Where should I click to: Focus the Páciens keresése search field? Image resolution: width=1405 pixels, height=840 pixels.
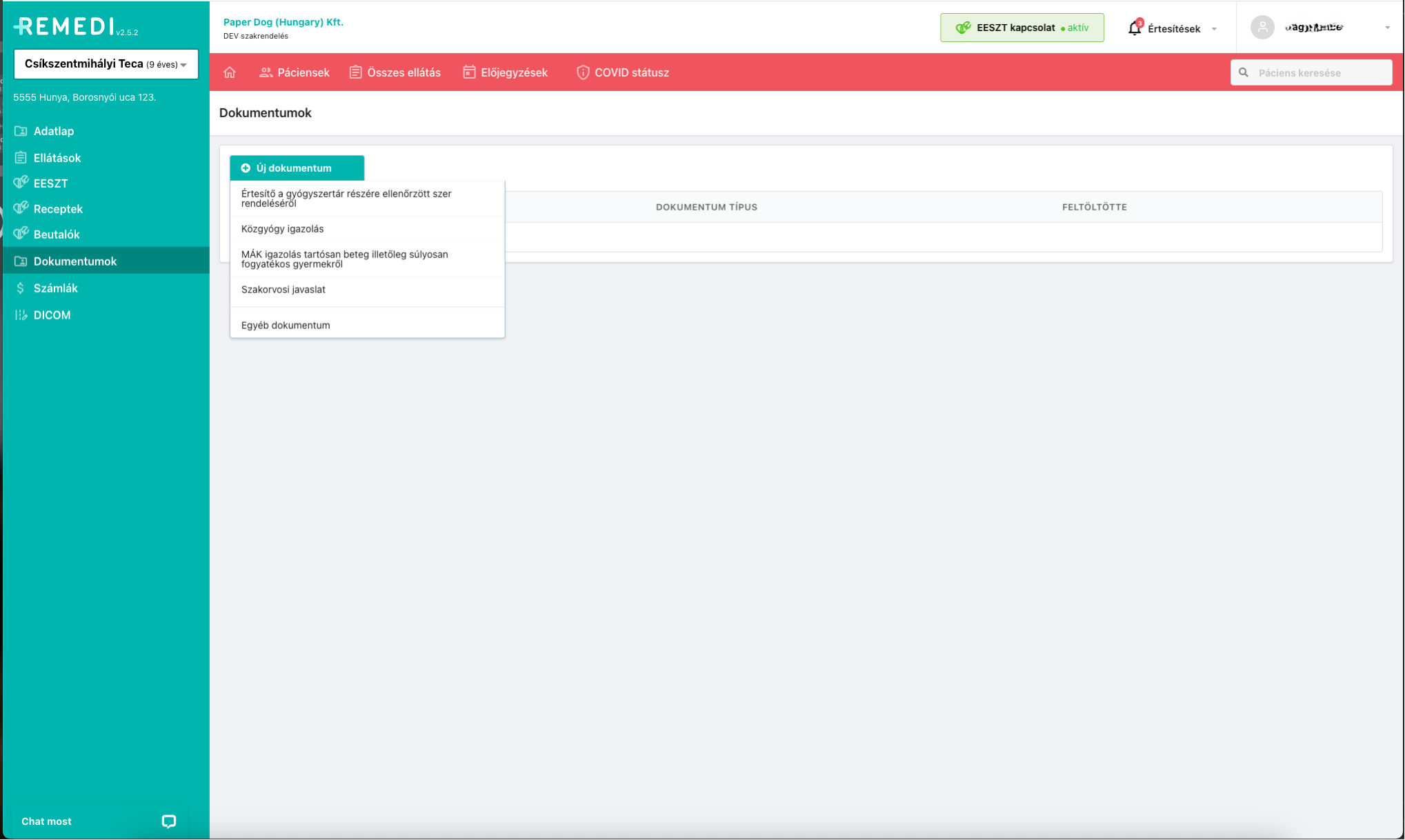[1317, 72]
